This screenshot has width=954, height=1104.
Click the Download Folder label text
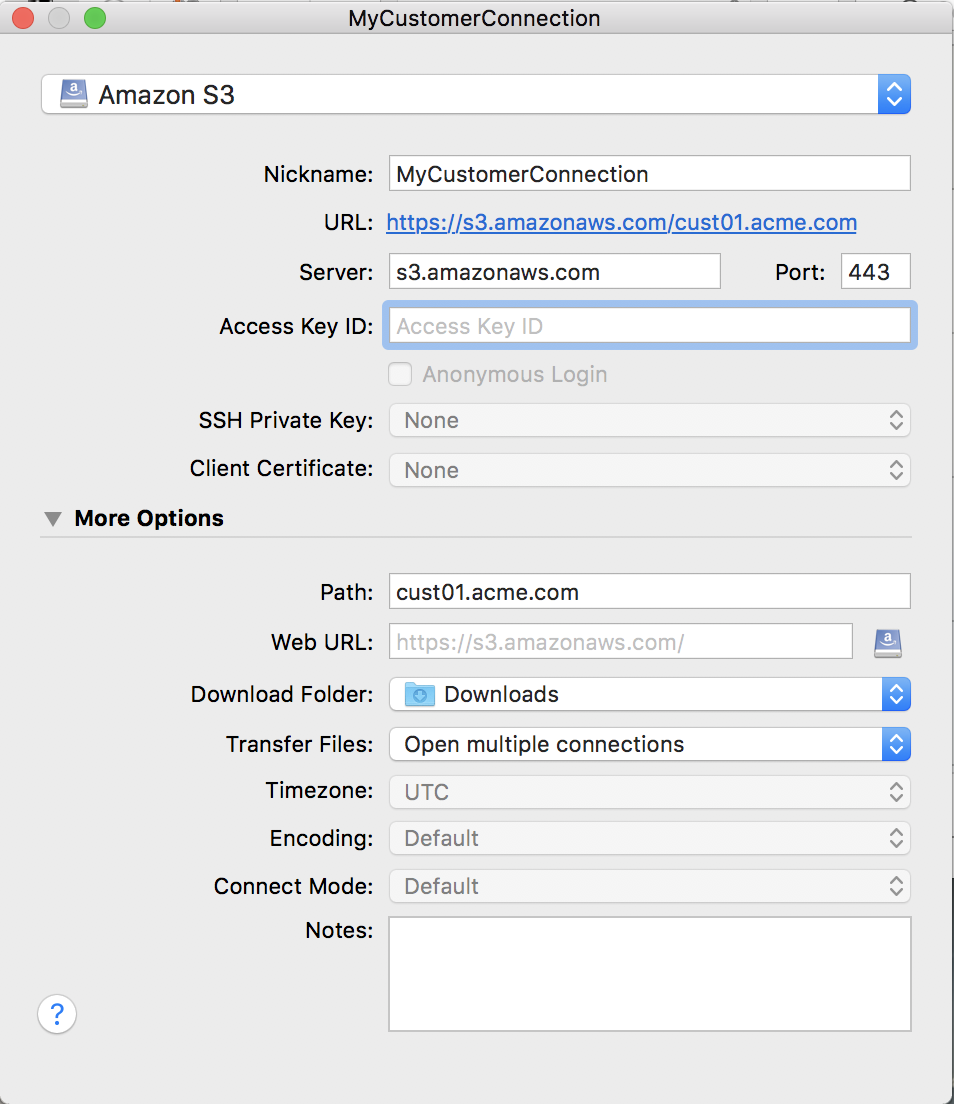(282, 694)
